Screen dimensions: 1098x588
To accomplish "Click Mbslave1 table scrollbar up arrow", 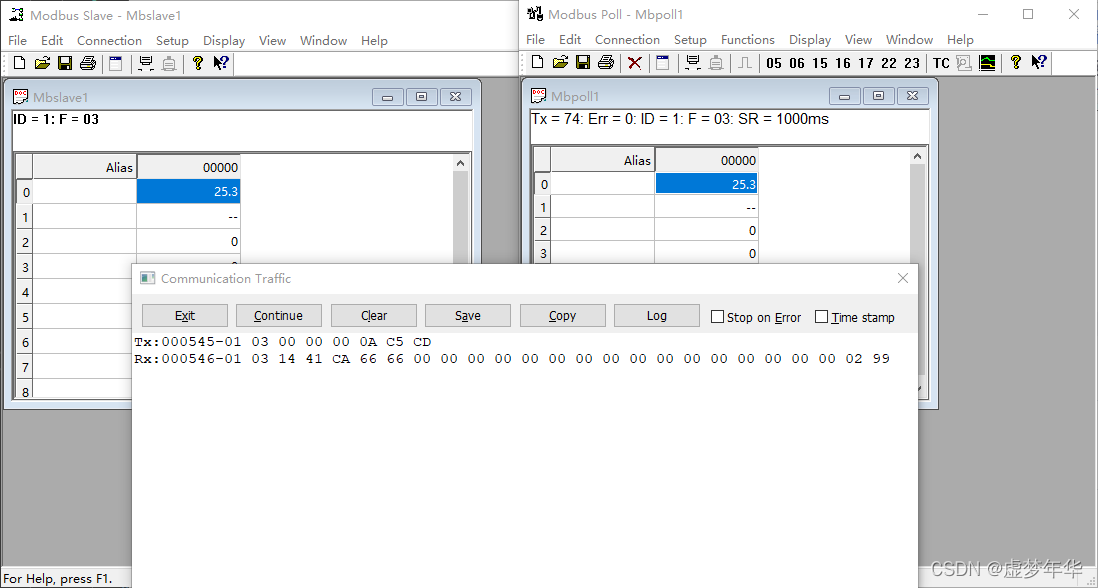I will (460, 163).
